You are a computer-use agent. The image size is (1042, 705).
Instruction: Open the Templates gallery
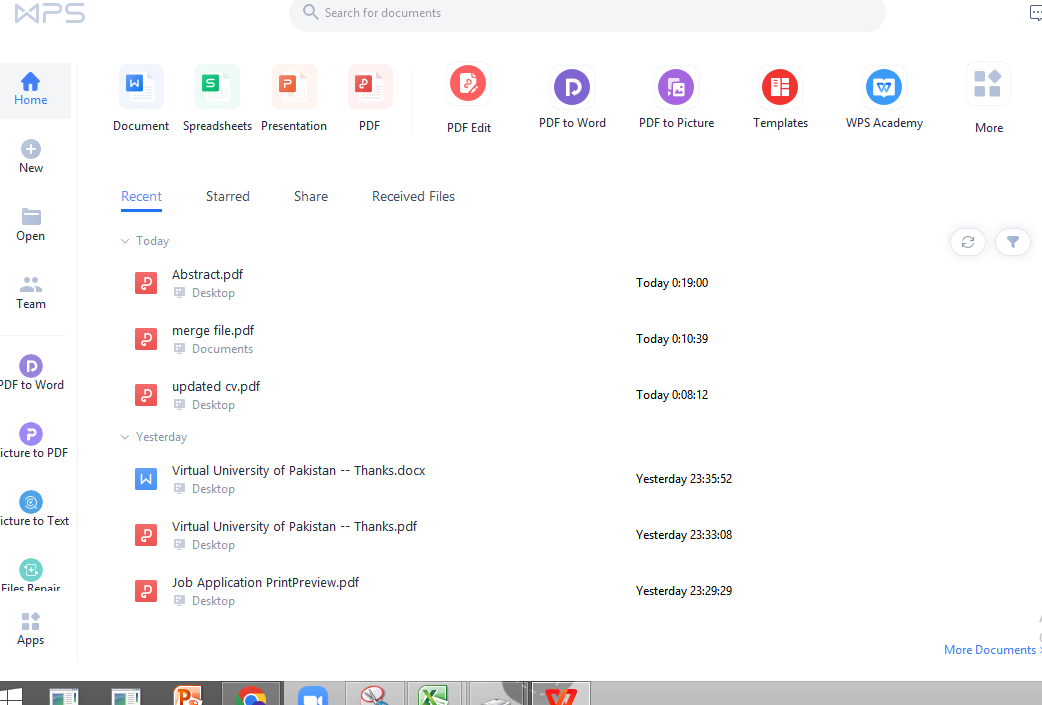780,97
